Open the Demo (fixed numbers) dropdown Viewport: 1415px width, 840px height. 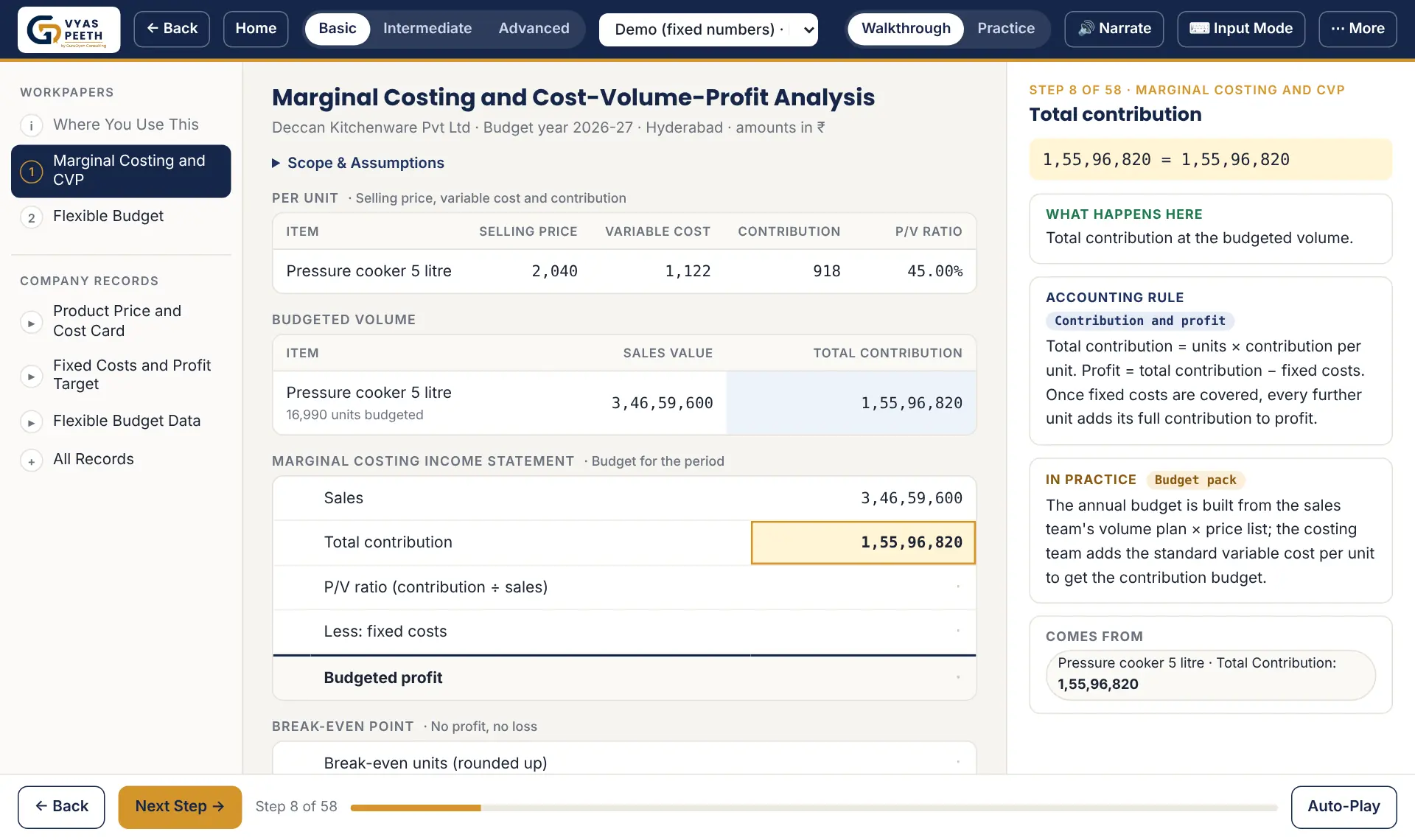(708, 29)
